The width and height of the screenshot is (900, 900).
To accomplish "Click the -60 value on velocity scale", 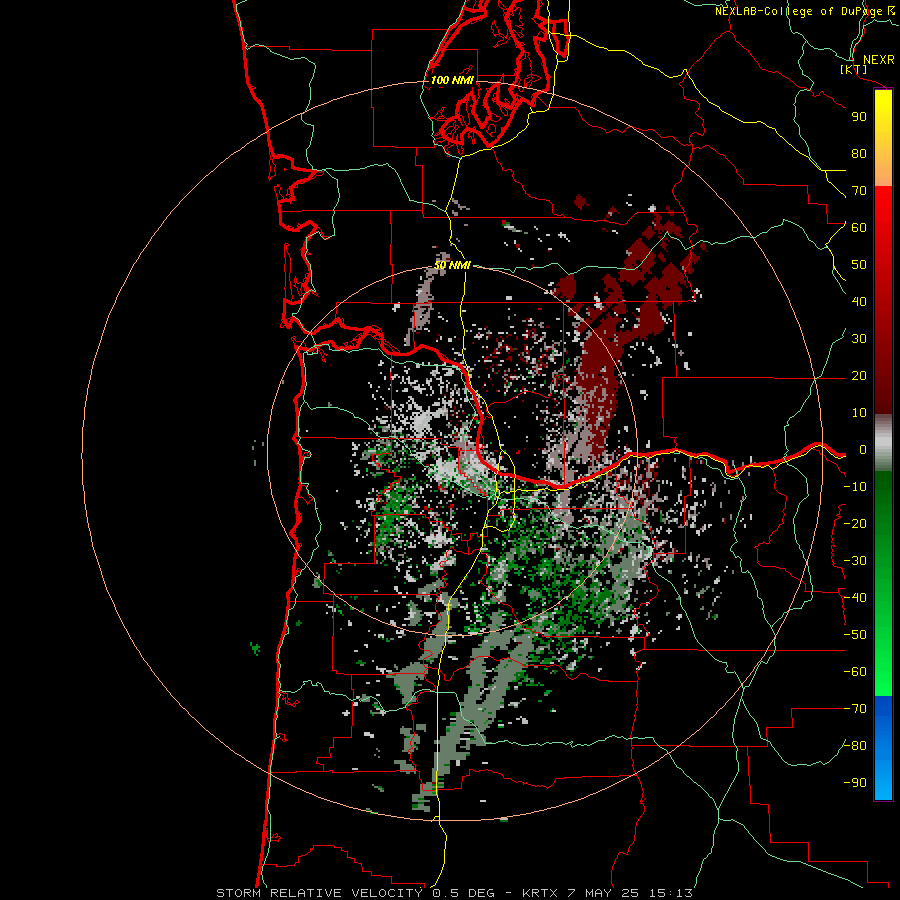I will pos(855,672).
